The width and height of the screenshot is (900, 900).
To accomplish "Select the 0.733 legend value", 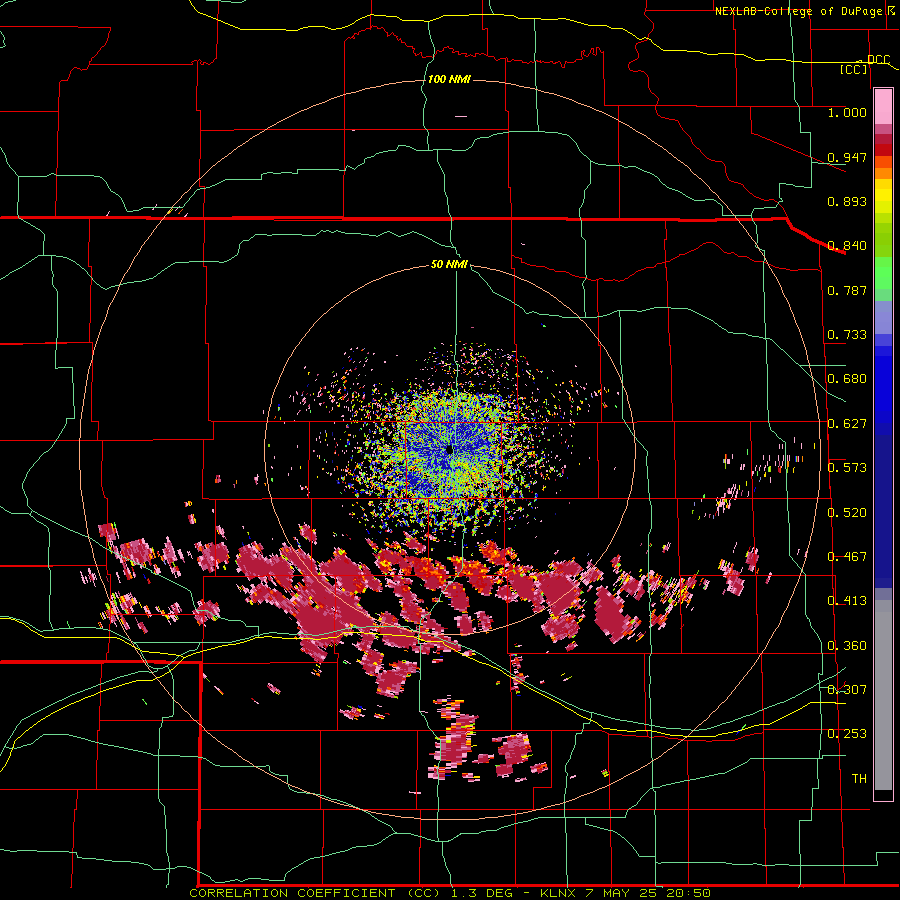I will [847, 335].
